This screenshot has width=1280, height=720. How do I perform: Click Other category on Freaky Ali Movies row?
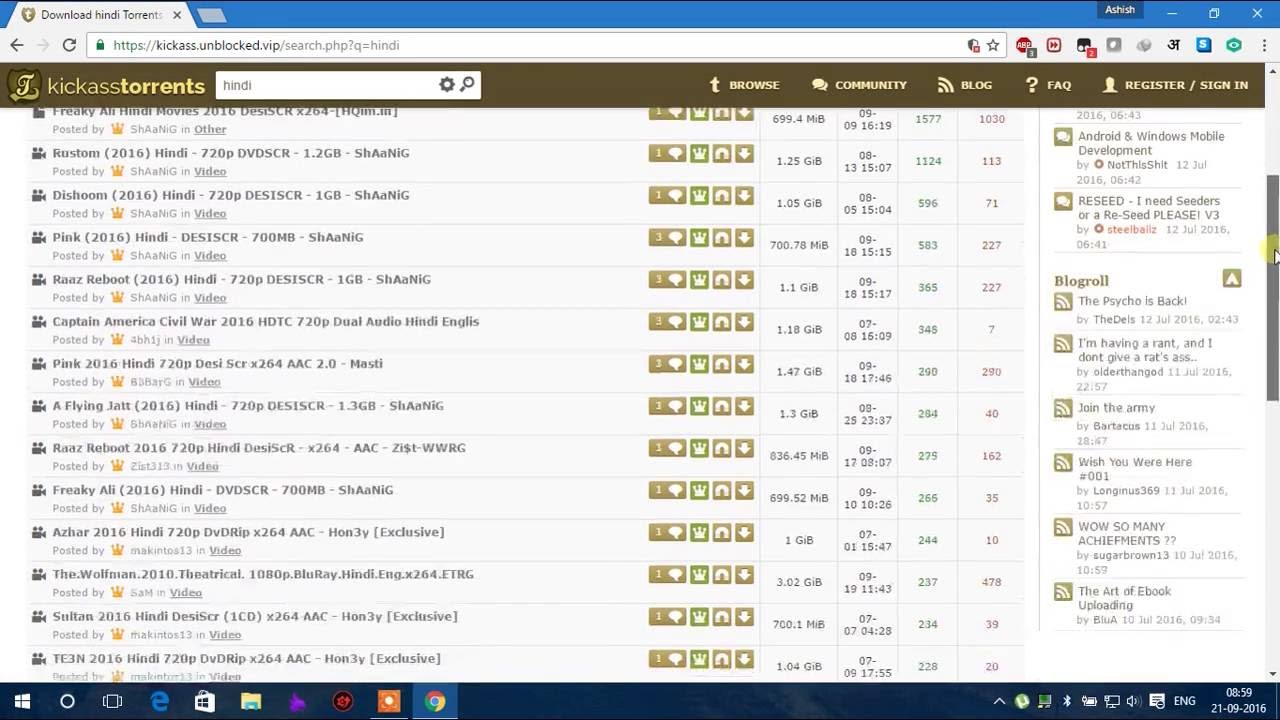pos(210,129)
